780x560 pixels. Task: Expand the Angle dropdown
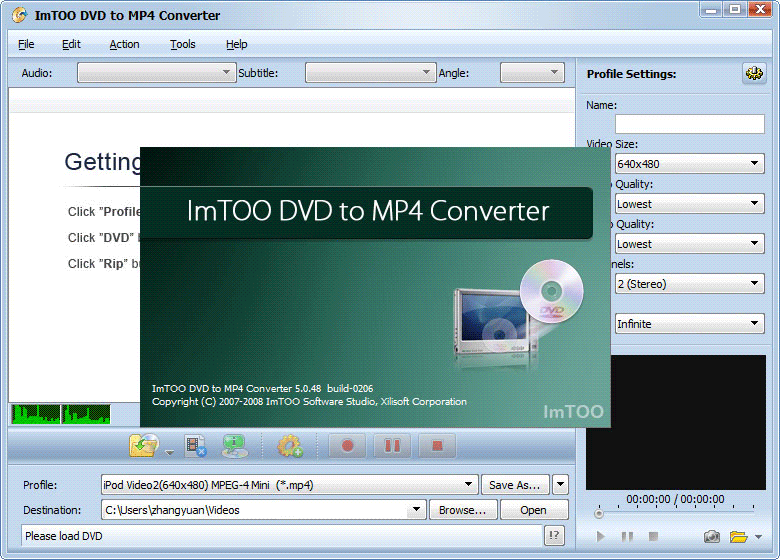click(532, 73)
